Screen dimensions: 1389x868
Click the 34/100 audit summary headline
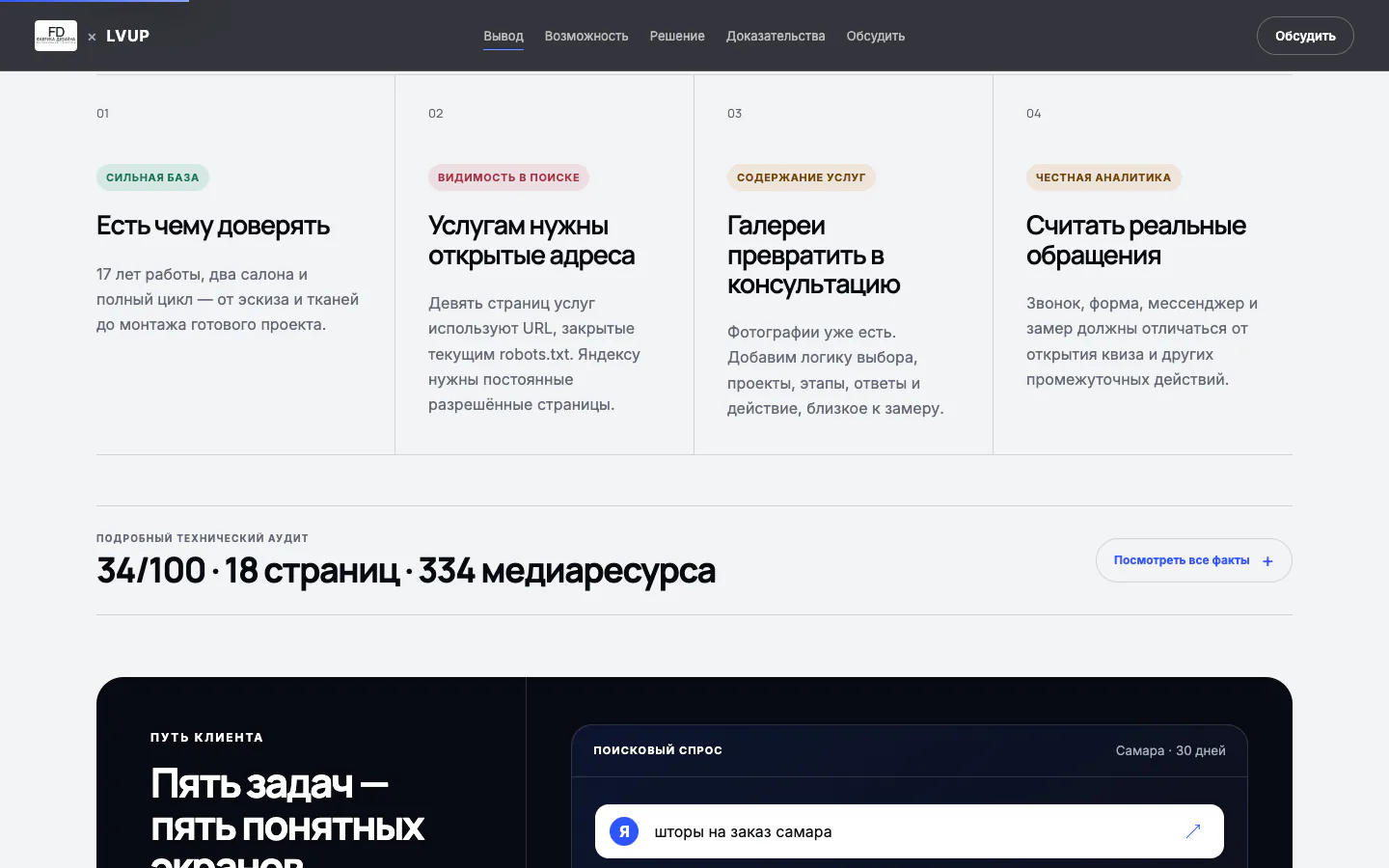406,570
